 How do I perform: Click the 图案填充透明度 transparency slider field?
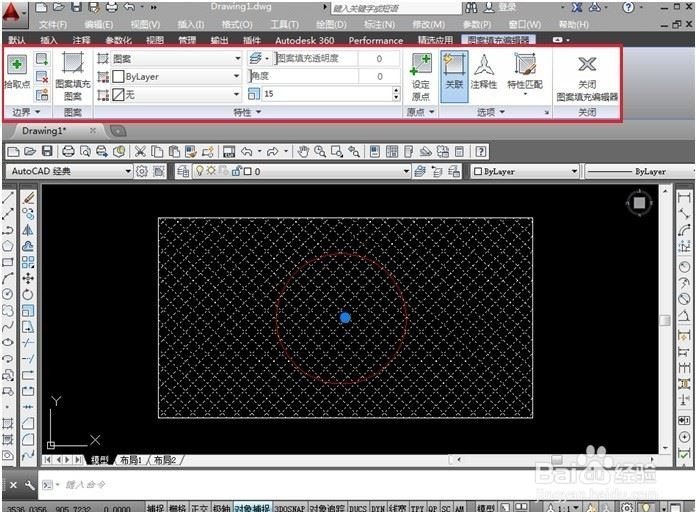coord(316,58)
